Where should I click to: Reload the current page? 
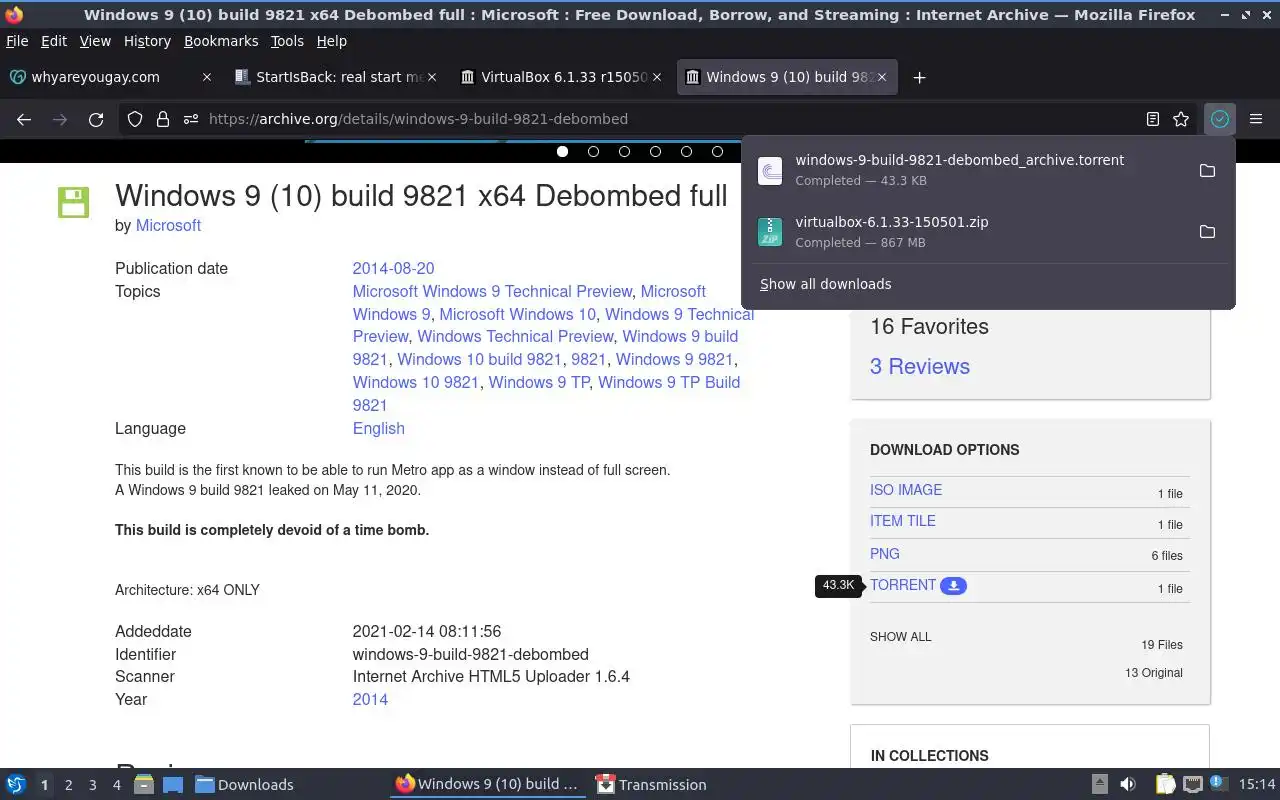96,119
